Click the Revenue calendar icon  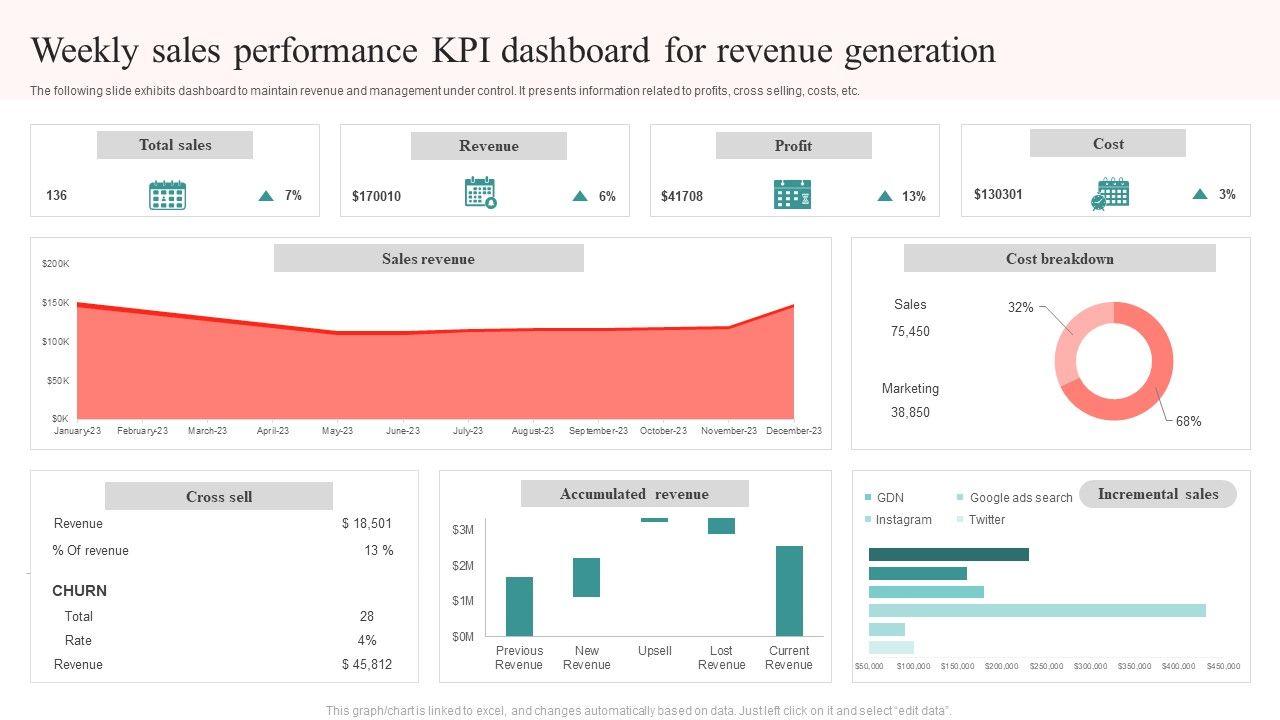480,192
